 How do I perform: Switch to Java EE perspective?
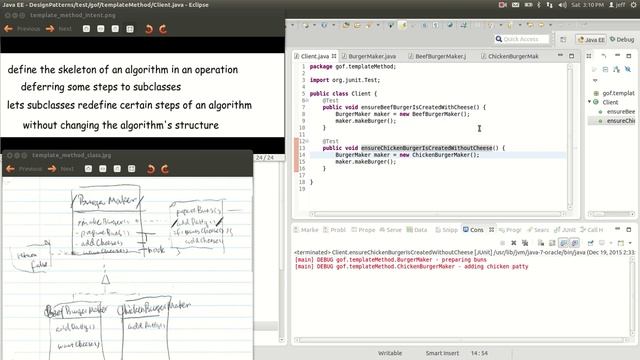click(591, 40)
